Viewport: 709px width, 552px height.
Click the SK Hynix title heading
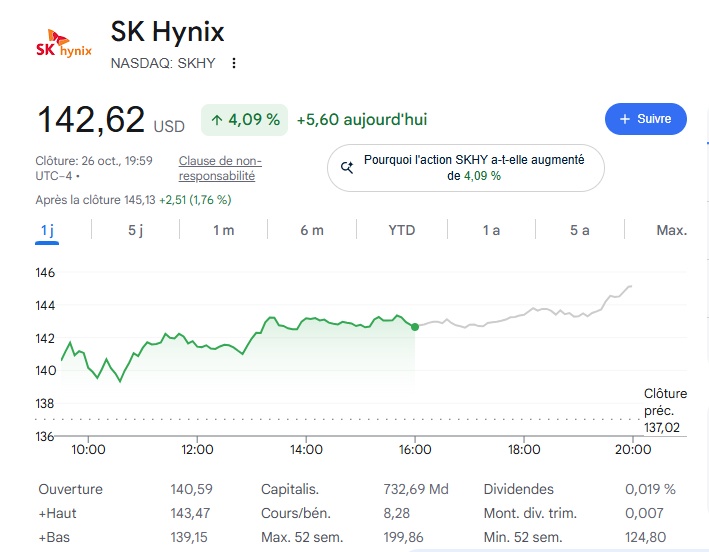(x=167, y=32)
